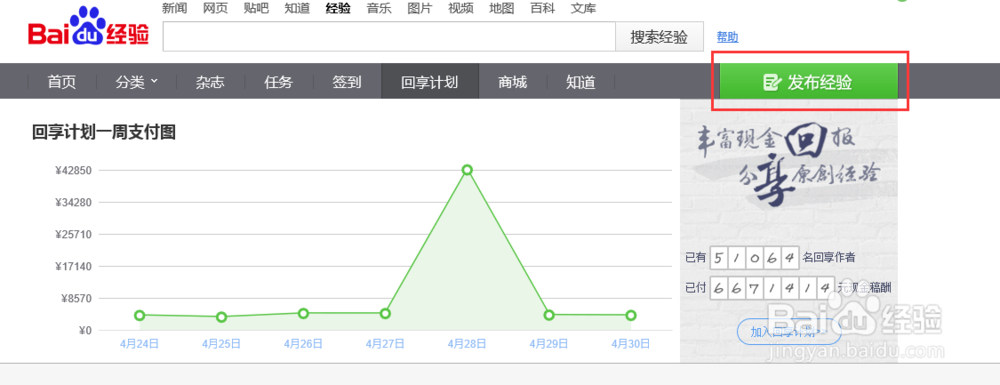Click the 51064 author counter
Viewport: 1000px width, 385px height.
754,258
